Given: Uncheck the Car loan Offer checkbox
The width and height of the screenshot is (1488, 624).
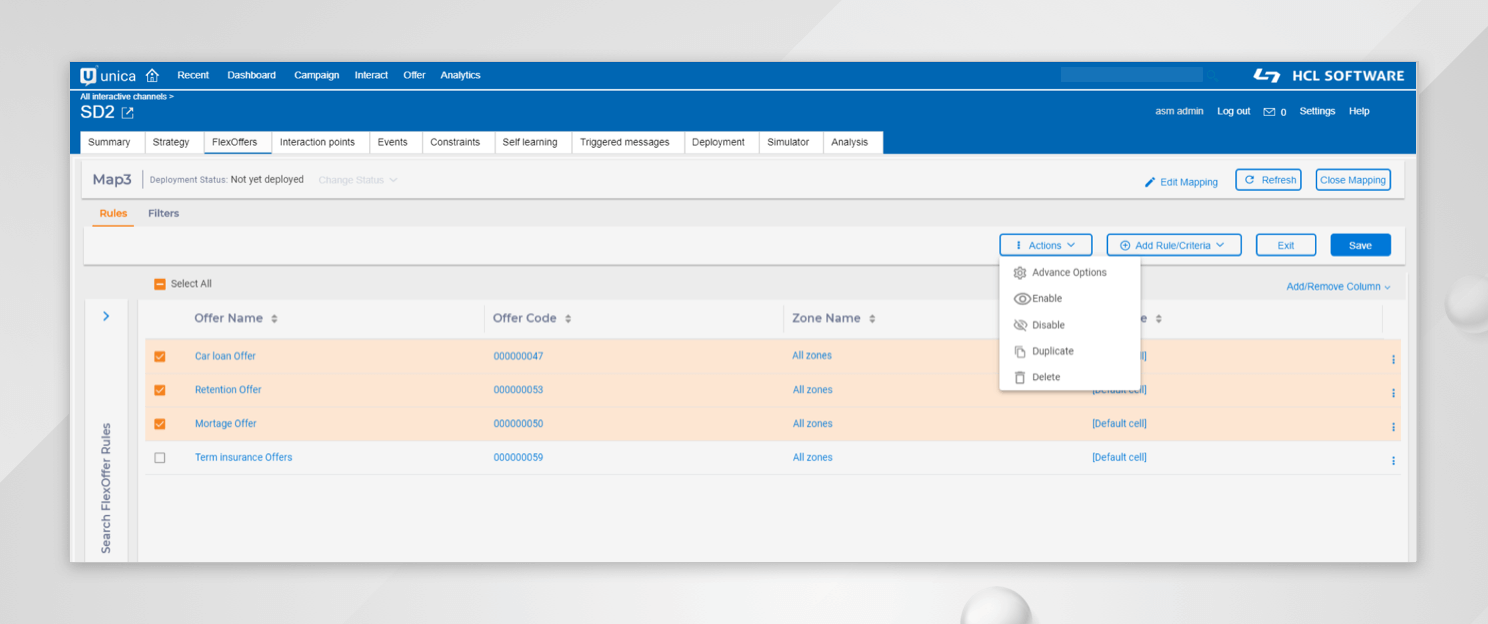Looking at the screenshot, I should [160, 356].
